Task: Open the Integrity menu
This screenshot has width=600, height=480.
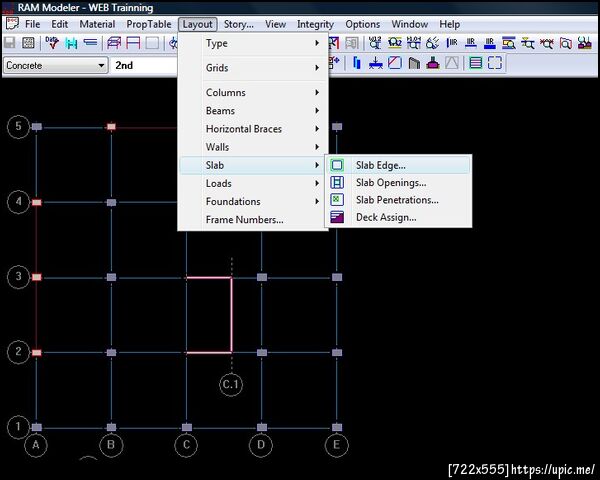Action: coord(315,24)
